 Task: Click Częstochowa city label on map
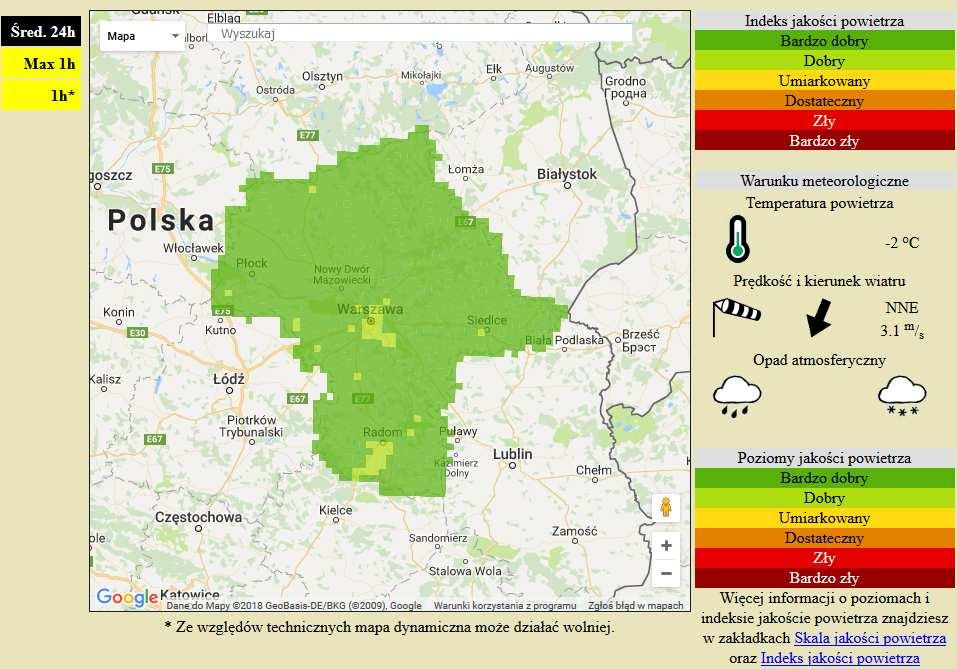[198, 517]
